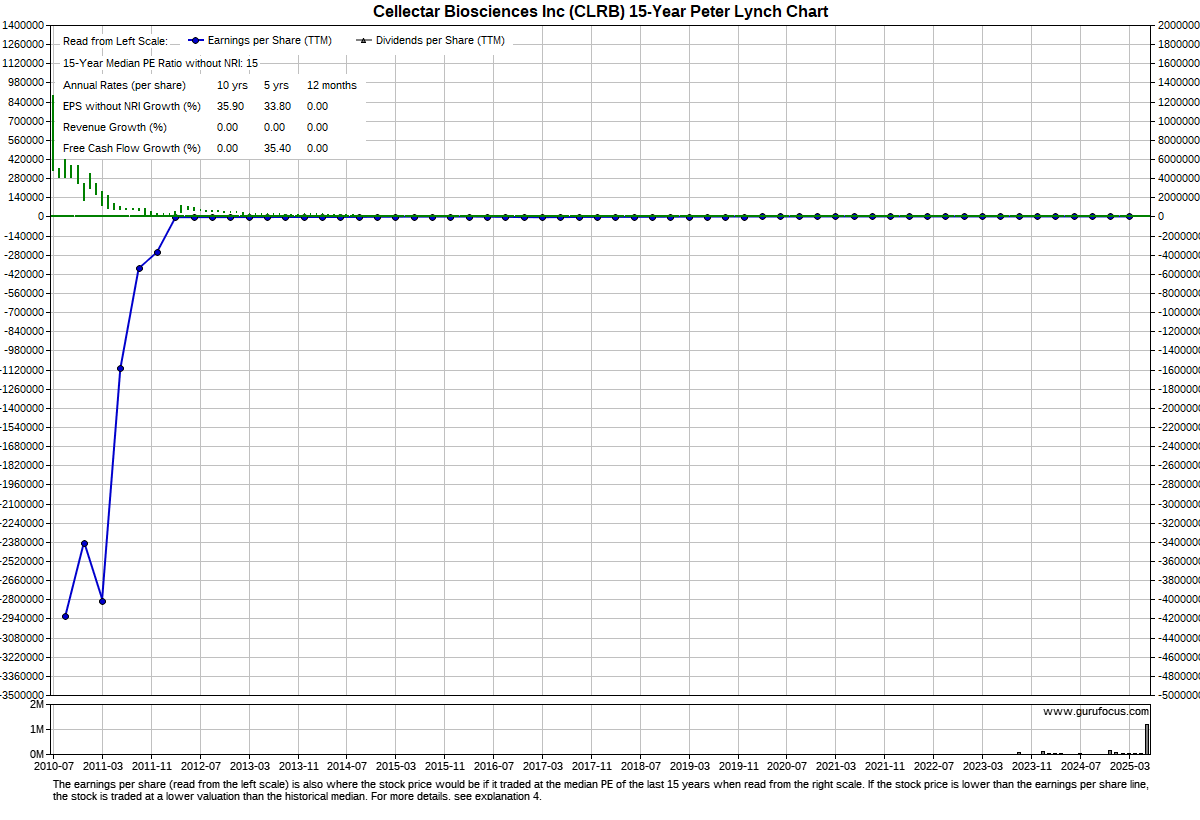1200x820 pixels.
Task: Click the positive 420000 label on the left axis
Action: [x=27, y=159]
